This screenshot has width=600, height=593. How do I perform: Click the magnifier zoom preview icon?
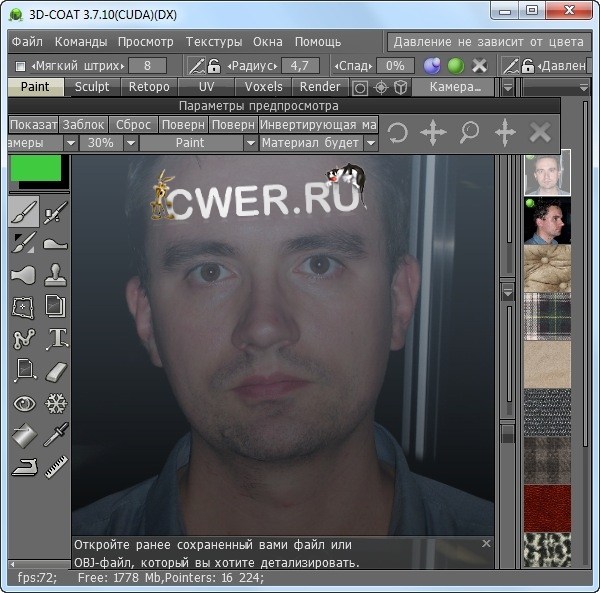[469, 133]
